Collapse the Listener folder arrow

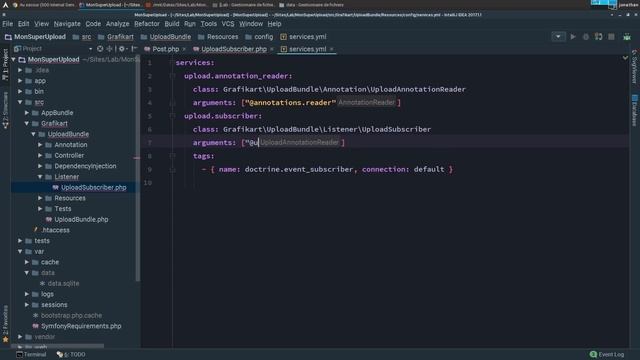tap(40, 177)
